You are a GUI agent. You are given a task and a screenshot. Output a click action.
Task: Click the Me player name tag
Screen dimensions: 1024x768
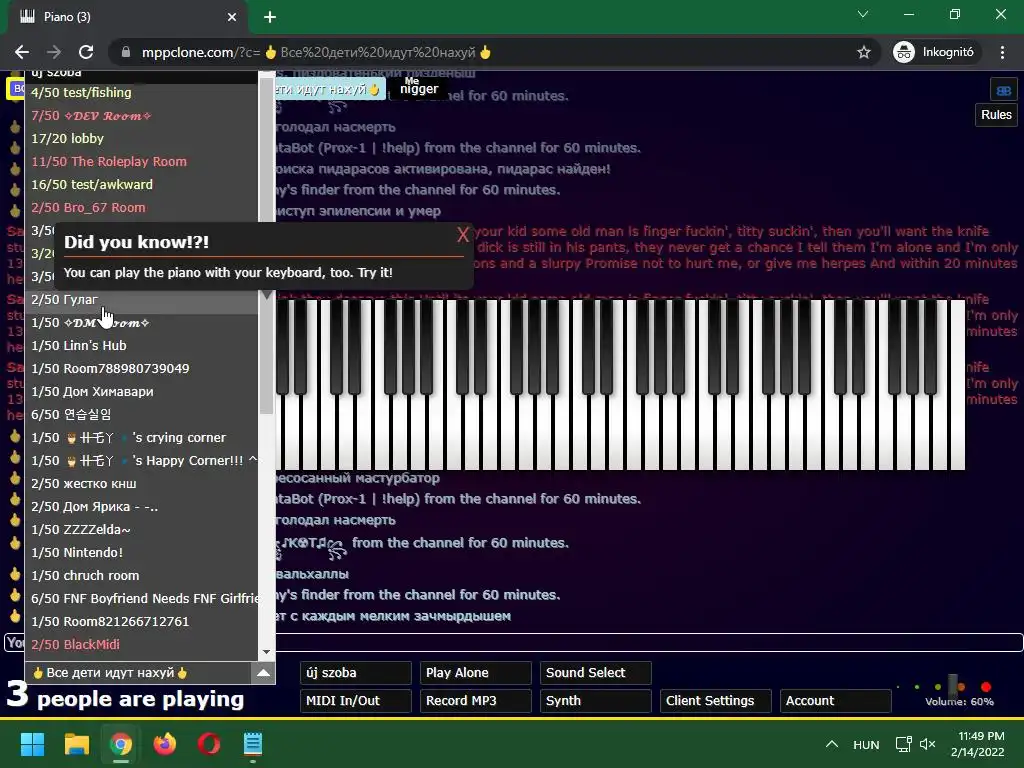coord(419,87)
